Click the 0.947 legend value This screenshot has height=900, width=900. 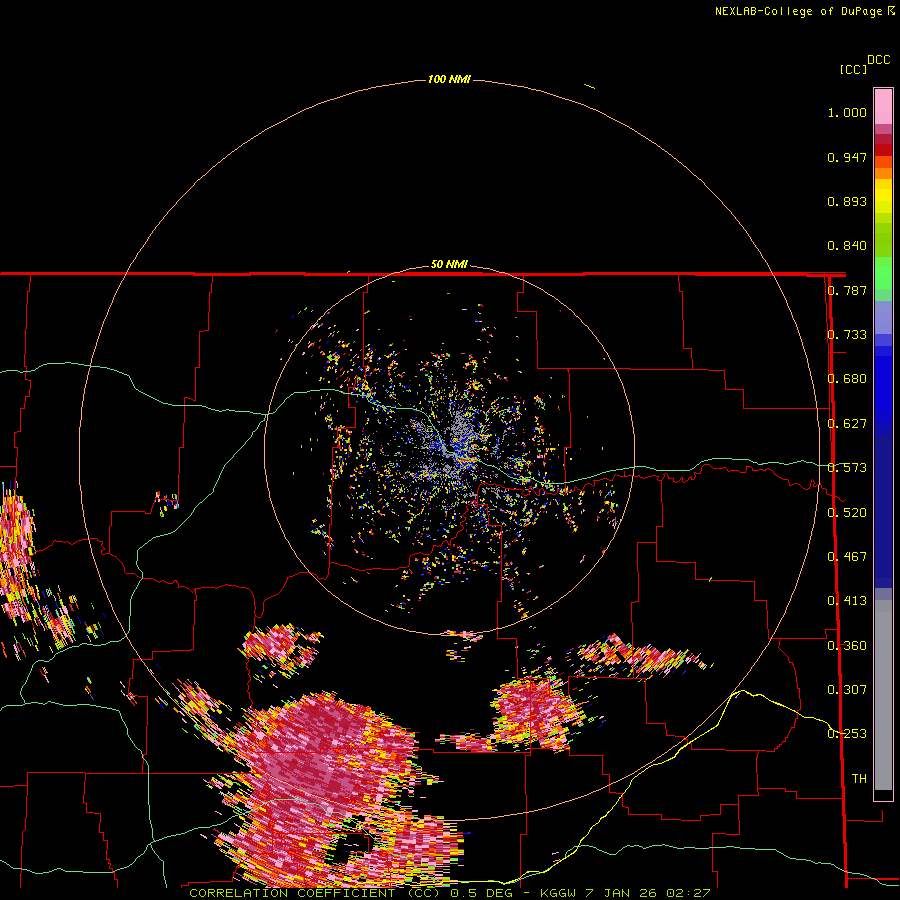(x=847, y=157)
